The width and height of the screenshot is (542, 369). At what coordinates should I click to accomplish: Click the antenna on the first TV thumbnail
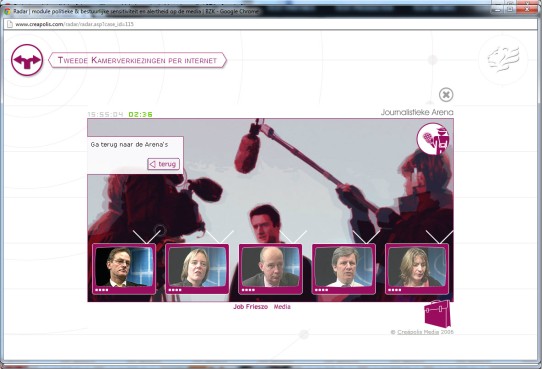click(147, 237)
